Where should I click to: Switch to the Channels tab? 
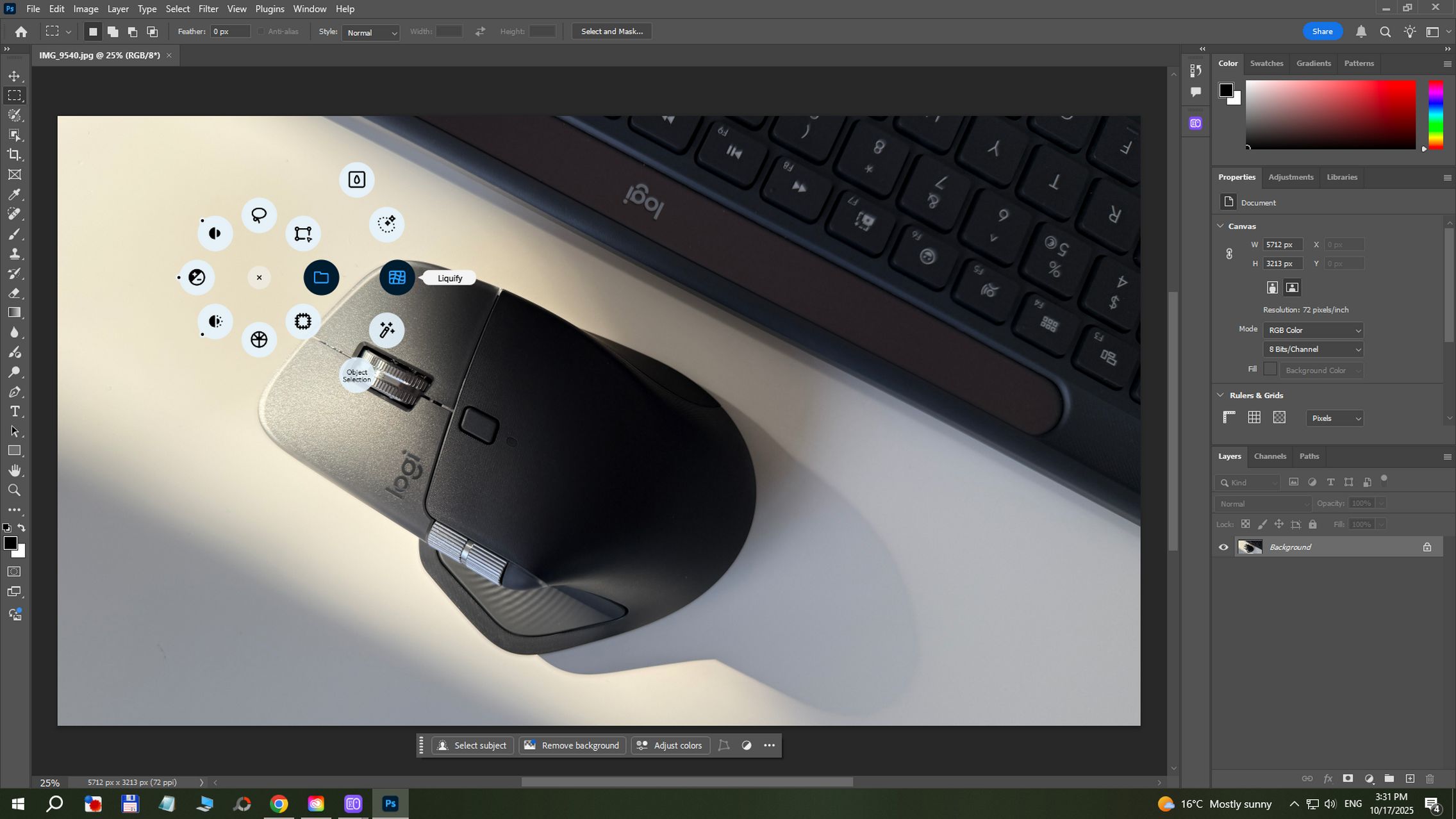pyautogui.click(x=1270, y=456)
